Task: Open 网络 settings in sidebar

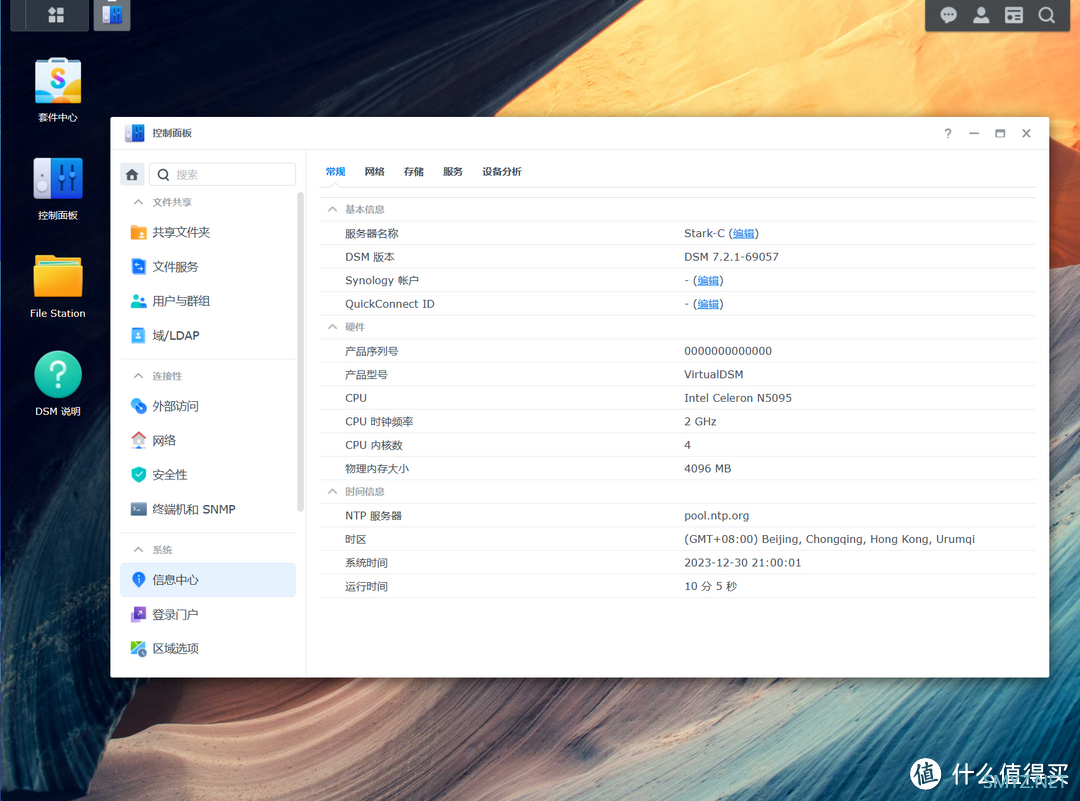Action: (x=208, y=441)
